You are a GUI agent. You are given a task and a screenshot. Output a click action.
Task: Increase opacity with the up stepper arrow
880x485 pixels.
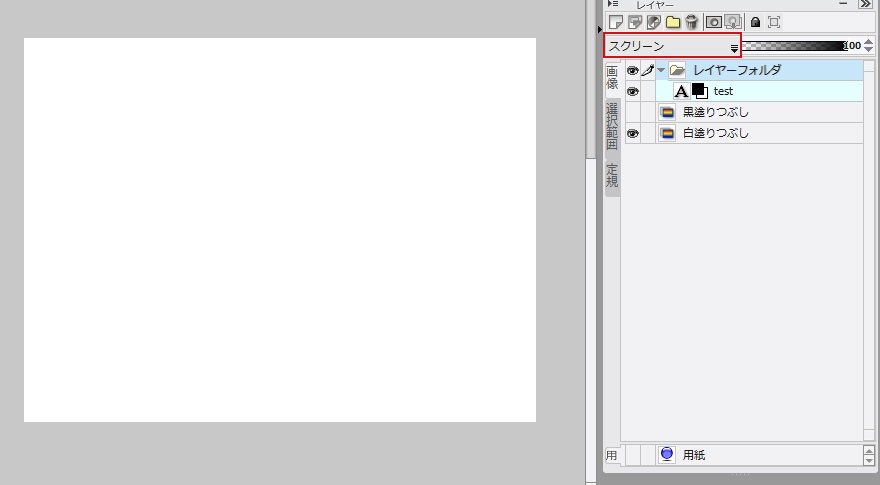point(869,42)
